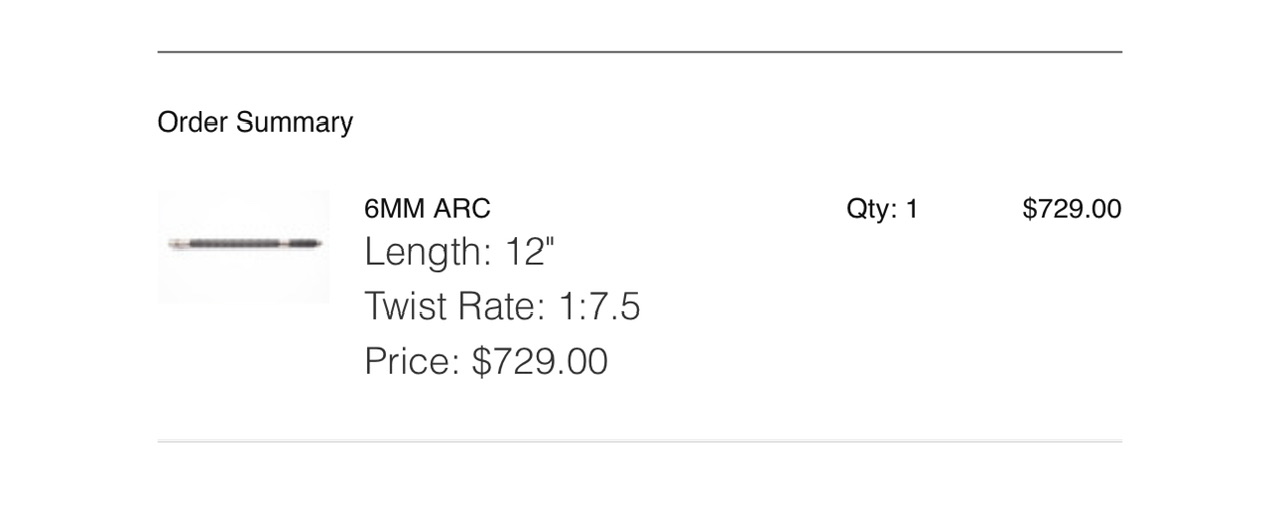
Task: Click the 6MM ARC barrel product thumbnail
Action: click(243, 245)
